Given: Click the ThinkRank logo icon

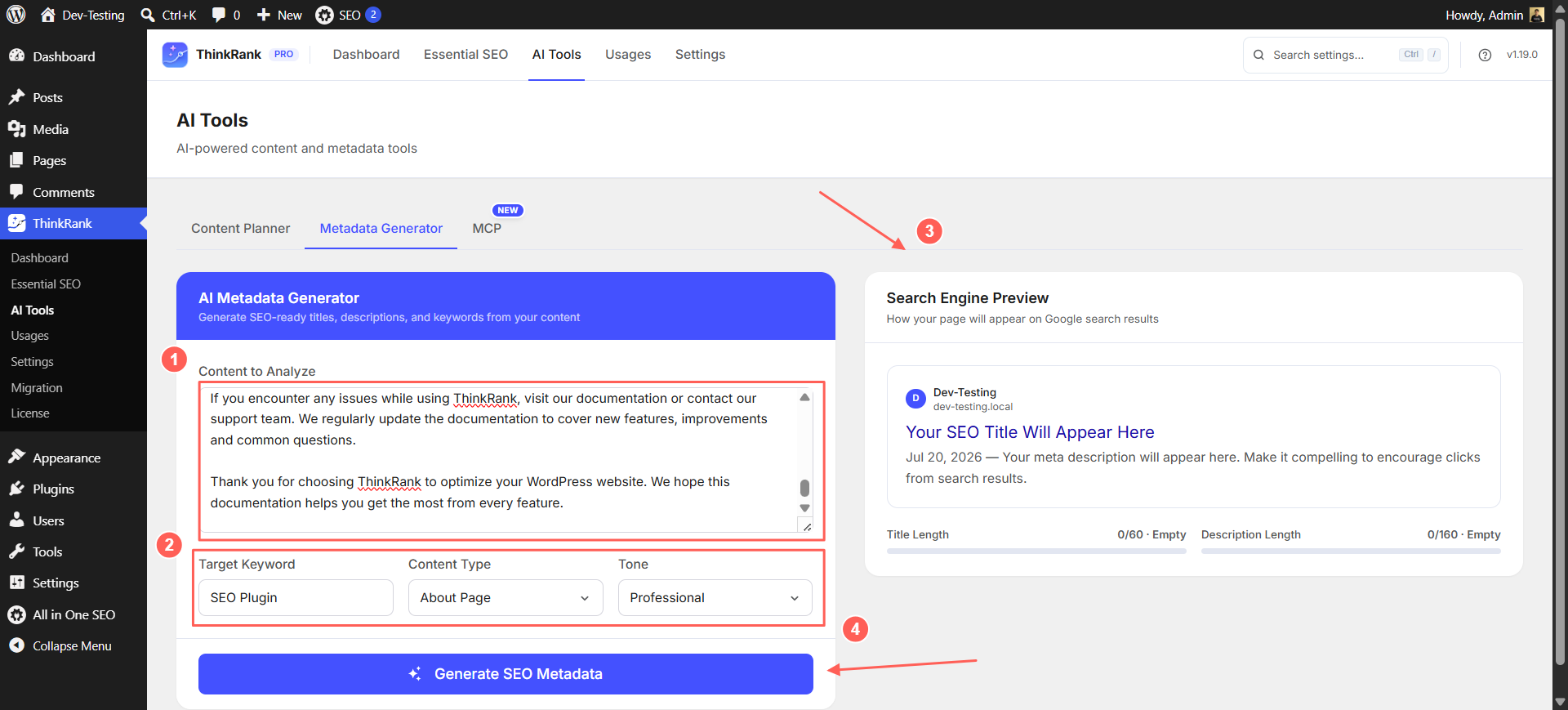Looking at the screenshot, I should [175, 55].
